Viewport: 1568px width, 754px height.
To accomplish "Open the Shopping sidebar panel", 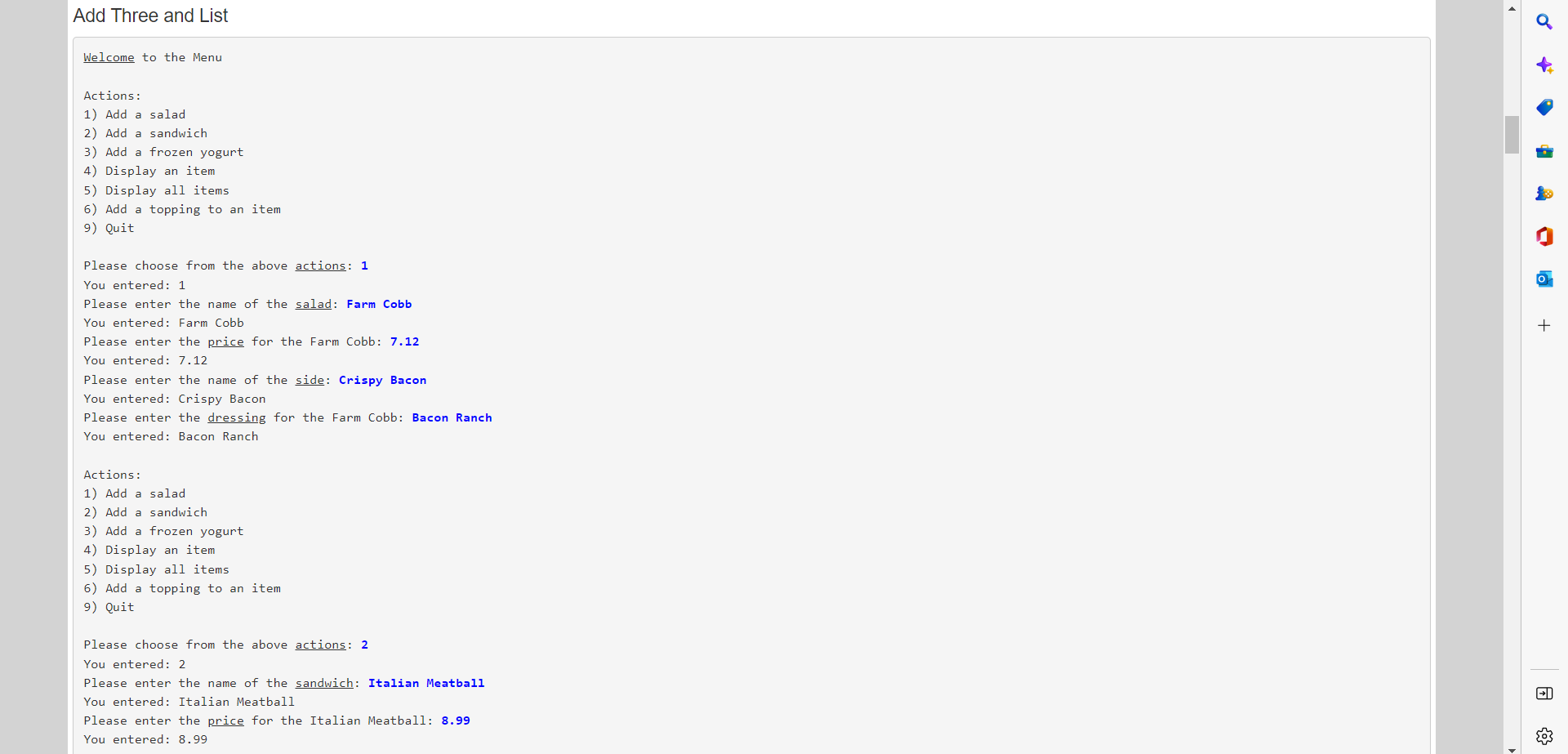I will click(1545, 107).
